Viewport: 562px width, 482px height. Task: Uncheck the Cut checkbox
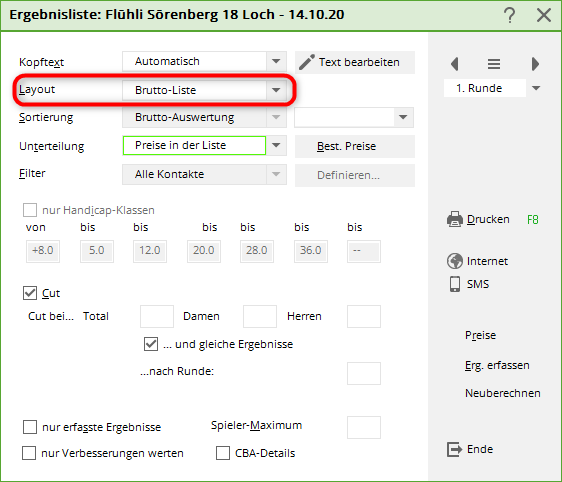pos(30,293)
